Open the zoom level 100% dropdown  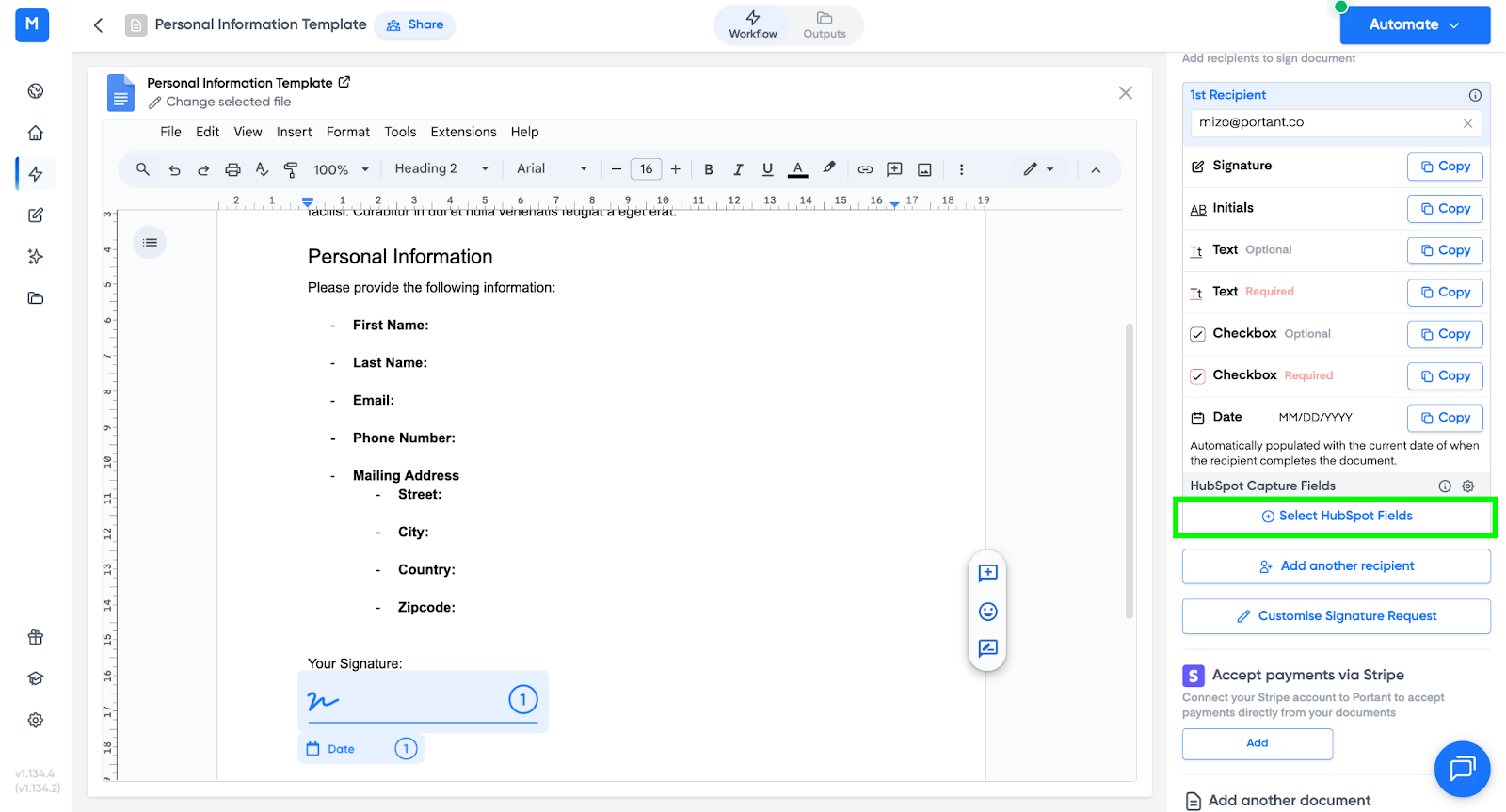point(341,170)
